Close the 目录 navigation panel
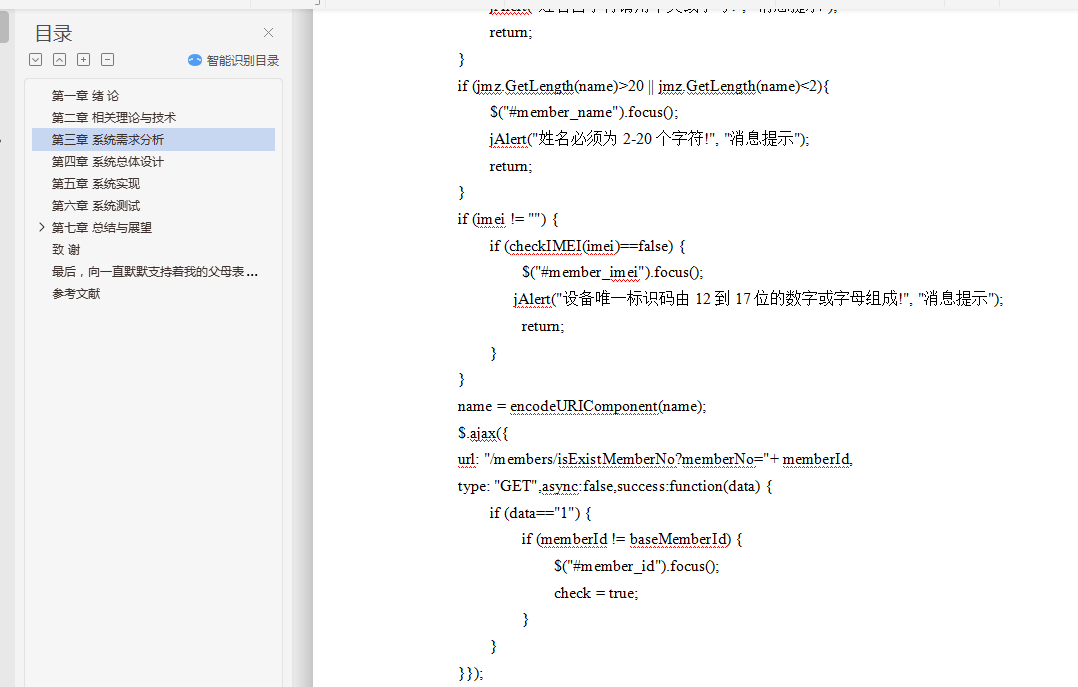 [268, 32]
